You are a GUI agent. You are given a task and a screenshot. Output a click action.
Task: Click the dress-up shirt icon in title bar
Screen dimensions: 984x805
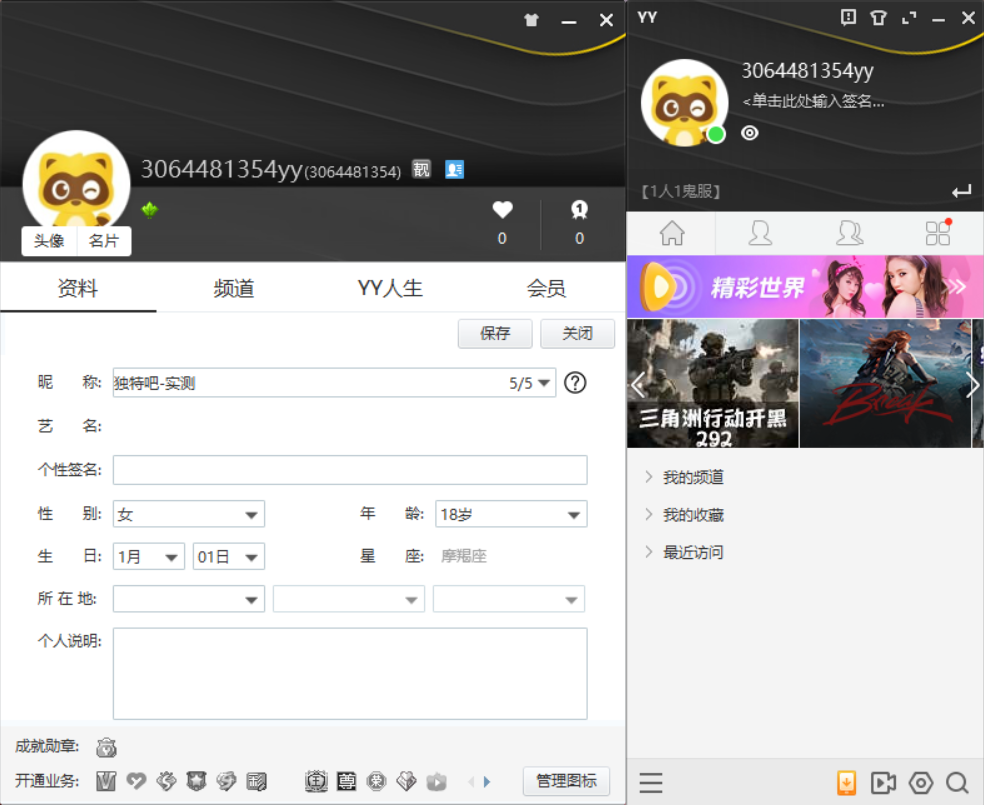[x=878, y=17]
